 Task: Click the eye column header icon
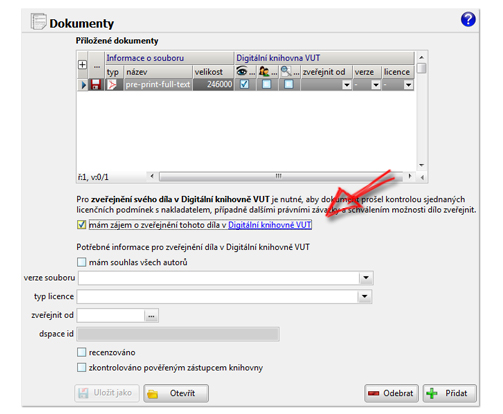coord(242,71)
